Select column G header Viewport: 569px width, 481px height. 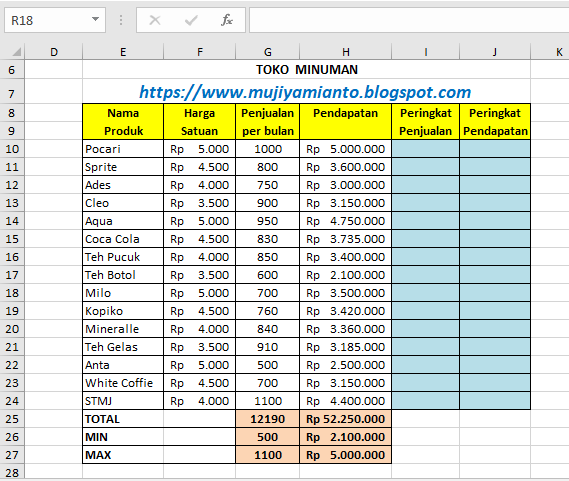pyautogui.click(x=267, y=52)
